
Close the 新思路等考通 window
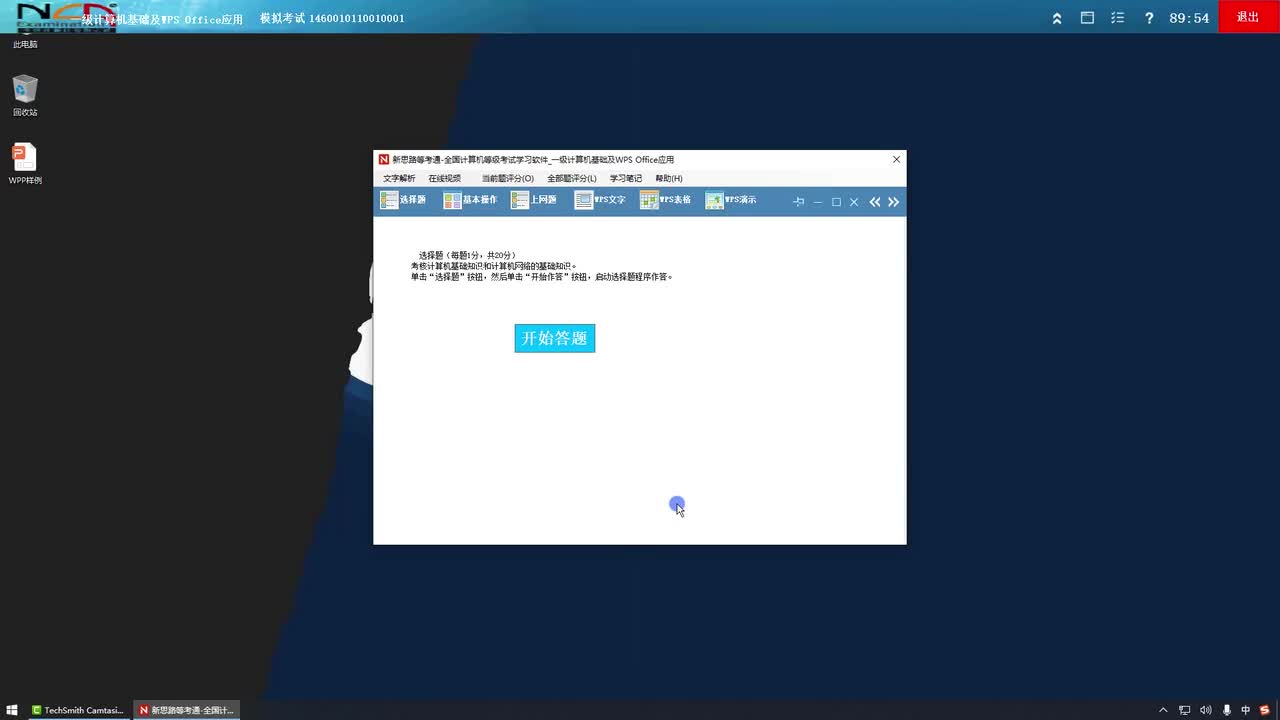896,159
